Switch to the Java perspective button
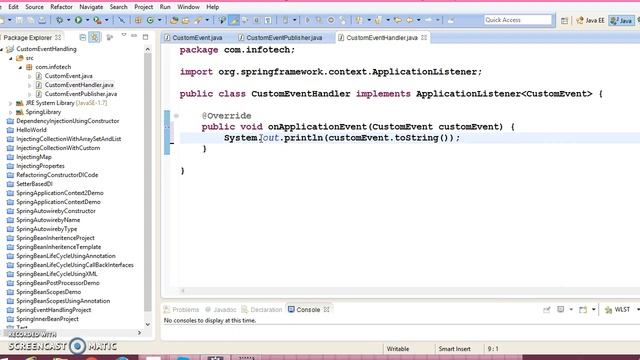 coord(621,20)
